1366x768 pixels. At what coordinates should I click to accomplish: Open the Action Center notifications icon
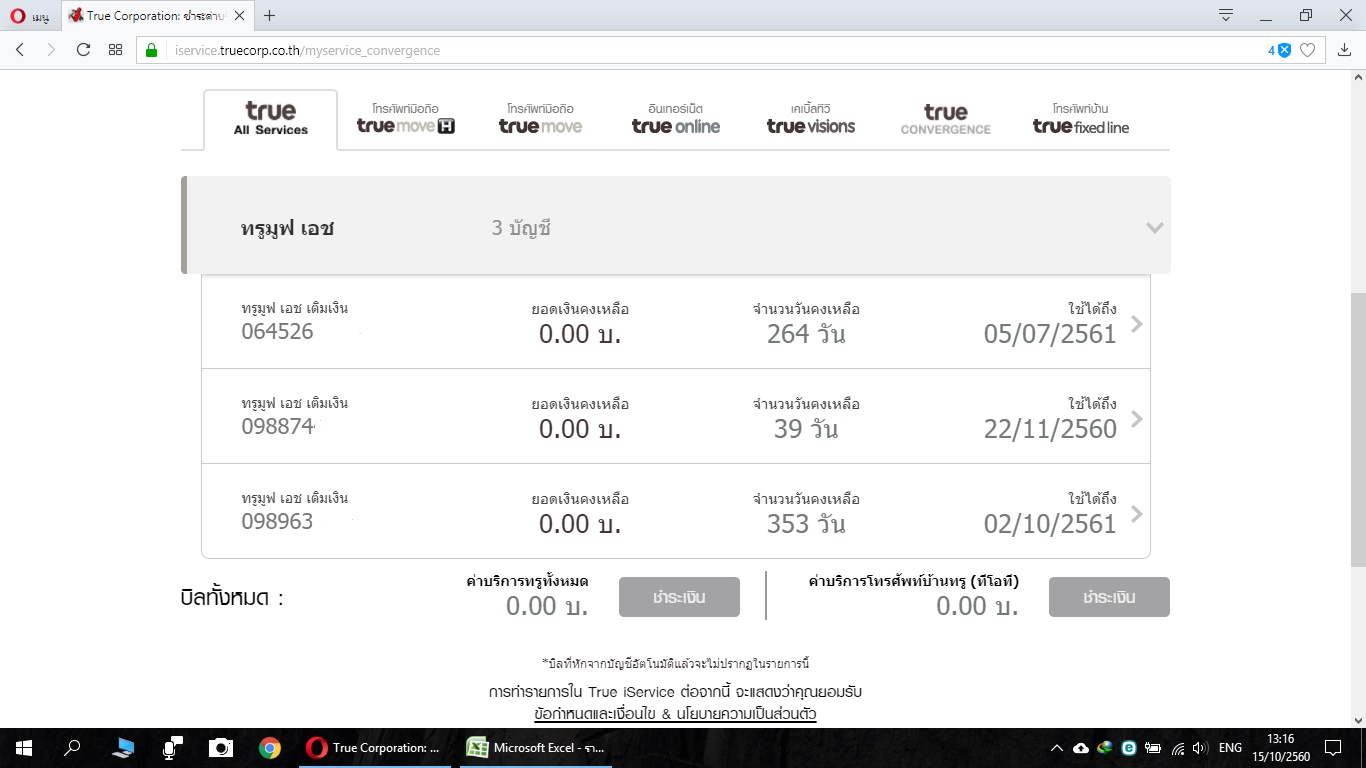pos(1332,748)
